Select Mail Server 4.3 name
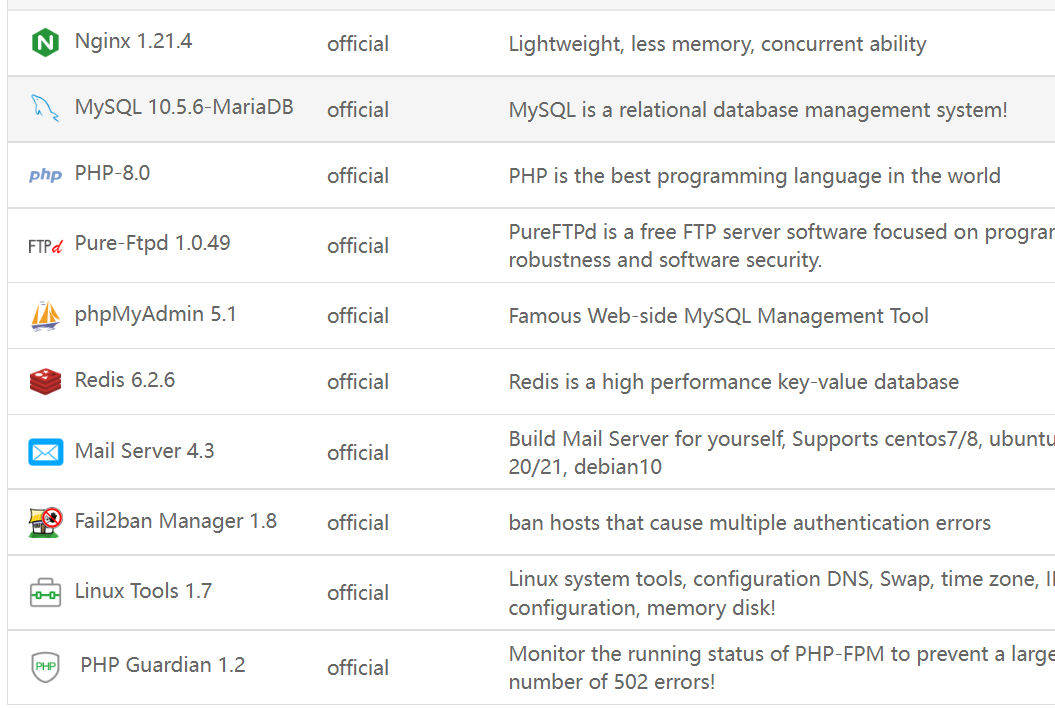This screenshot has height=708, width=1055. point(144,451)
